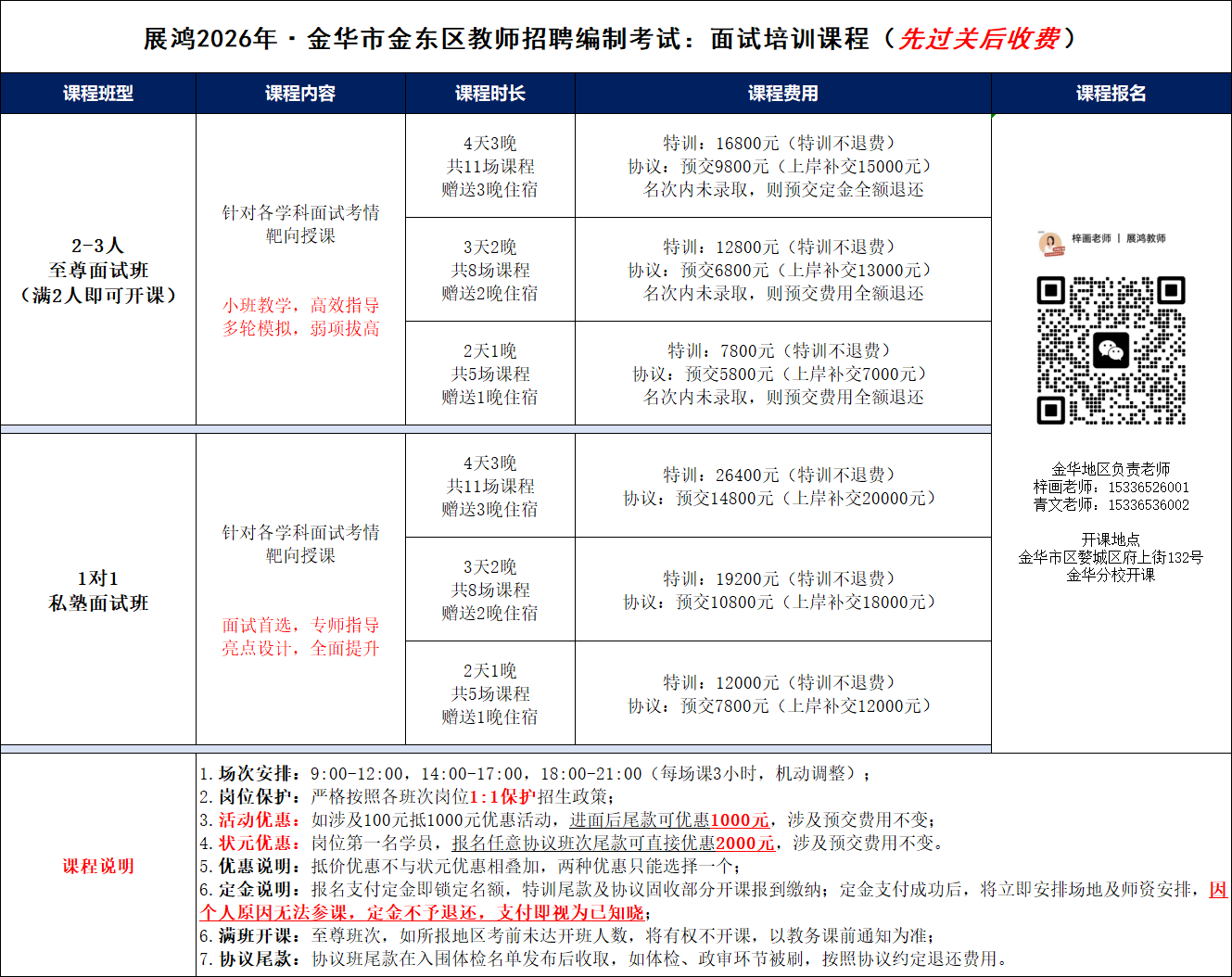Click 梓画老师 phone number 15336526001
The height and width of the screenshot is (977, 1232).
point(1148,488)
